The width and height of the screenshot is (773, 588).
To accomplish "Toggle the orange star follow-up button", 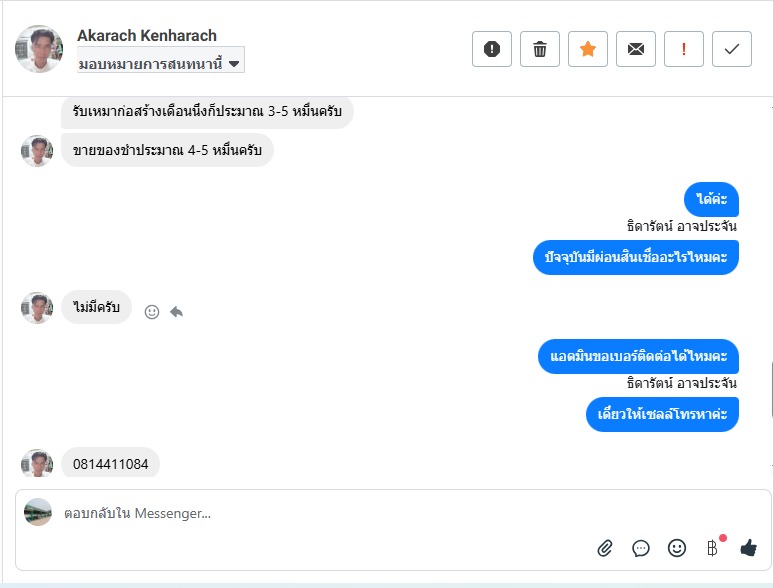I will 588,49.
